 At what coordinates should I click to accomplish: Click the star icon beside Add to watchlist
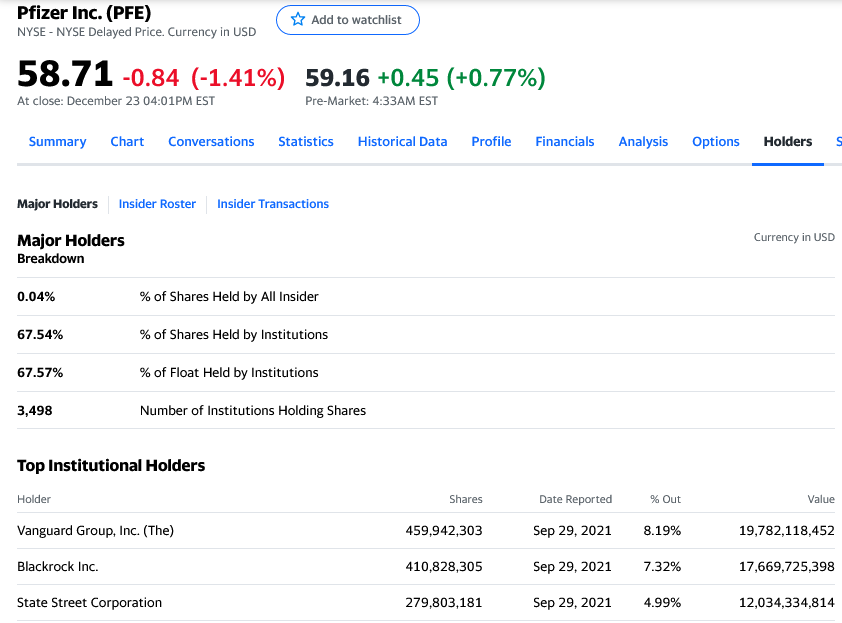pos(297,20)
